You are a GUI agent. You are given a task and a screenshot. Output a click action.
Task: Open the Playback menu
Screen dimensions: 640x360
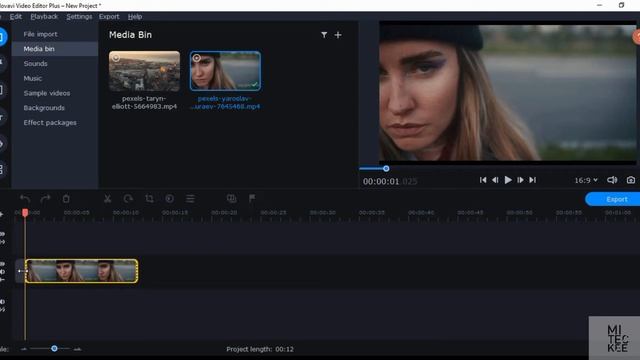click(x=44, y=17)
